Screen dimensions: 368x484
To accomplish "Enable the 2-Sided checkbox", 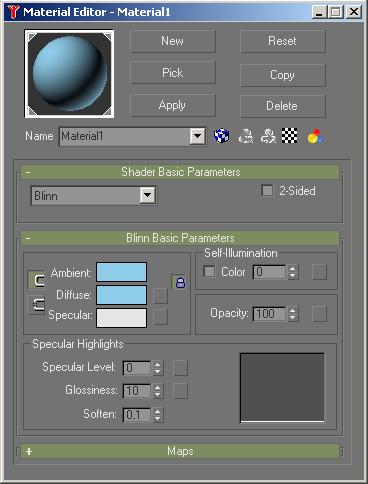I will [x=267, y=191].
